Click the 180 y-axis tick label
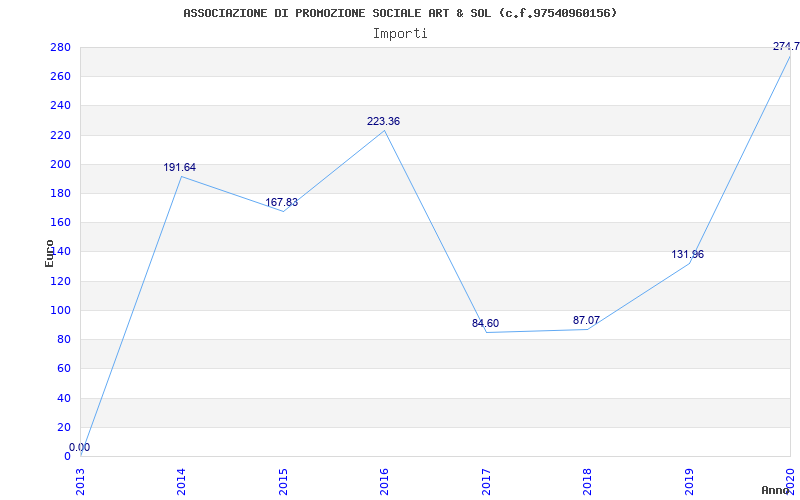 click(60, 193)
